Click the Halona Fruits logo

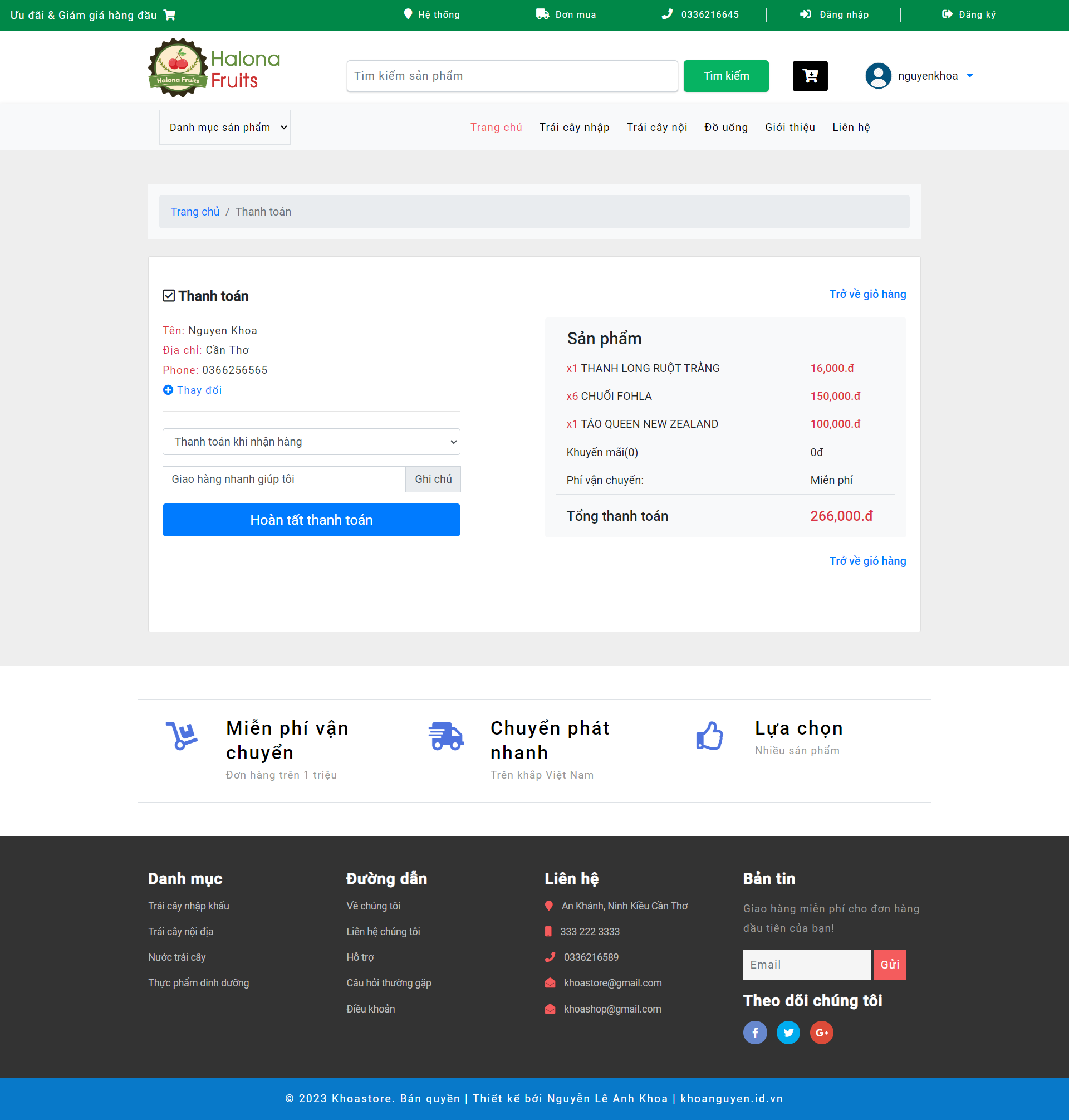[x=214, y=68]
